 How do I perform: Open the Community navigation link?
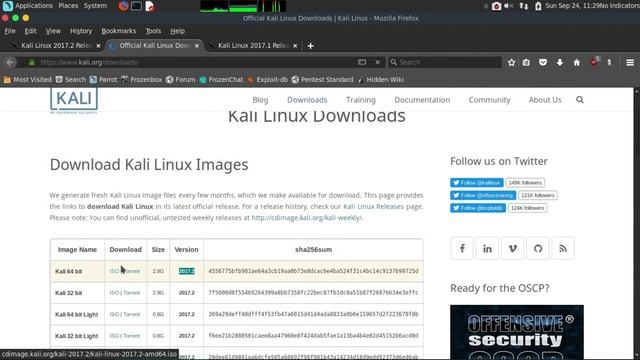click(x=489, y=100)
